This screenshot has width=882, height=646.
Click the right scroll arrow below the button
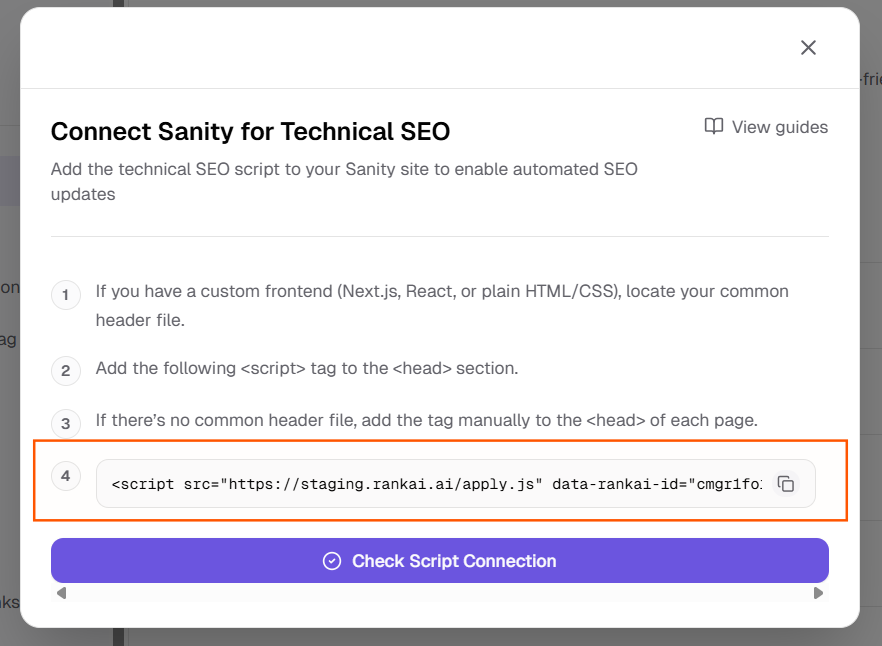[819, 593]
